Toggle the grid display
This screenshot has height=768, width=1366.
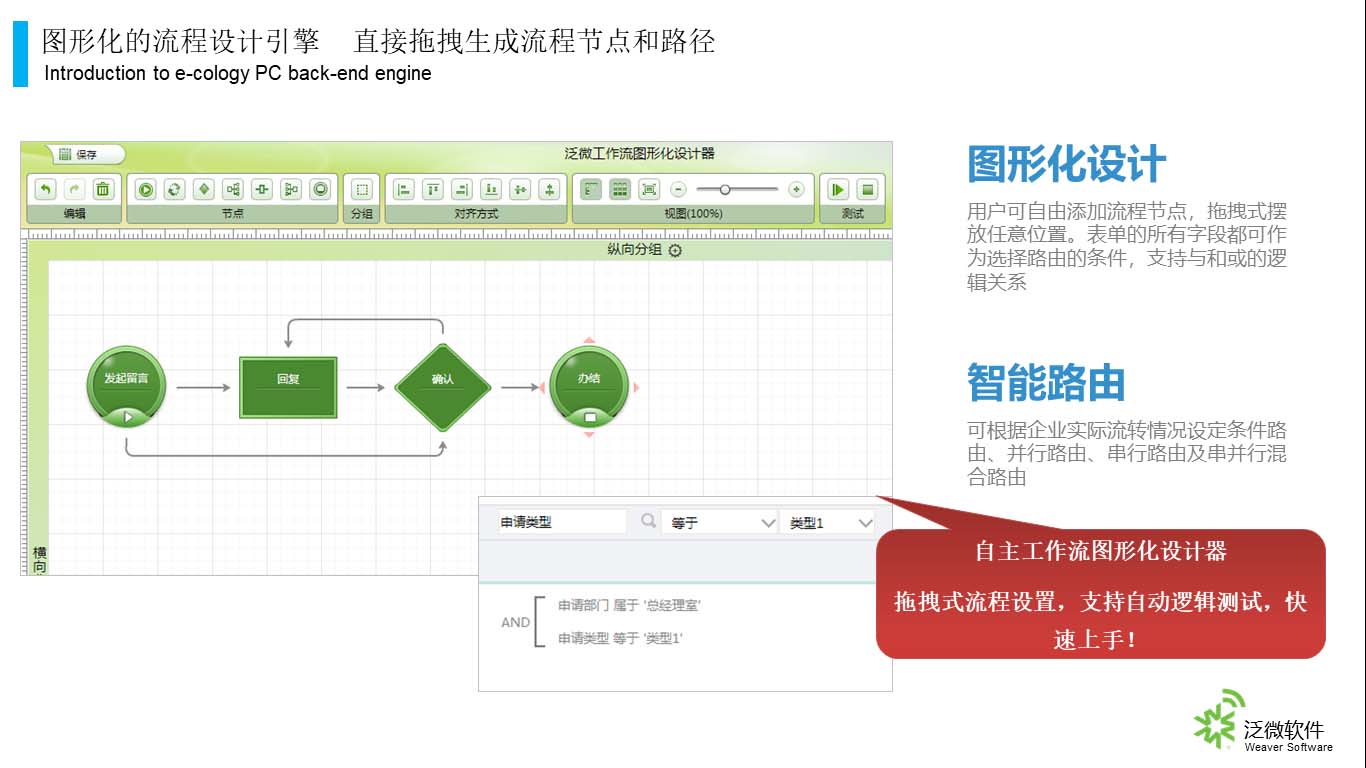pos(620,189)
